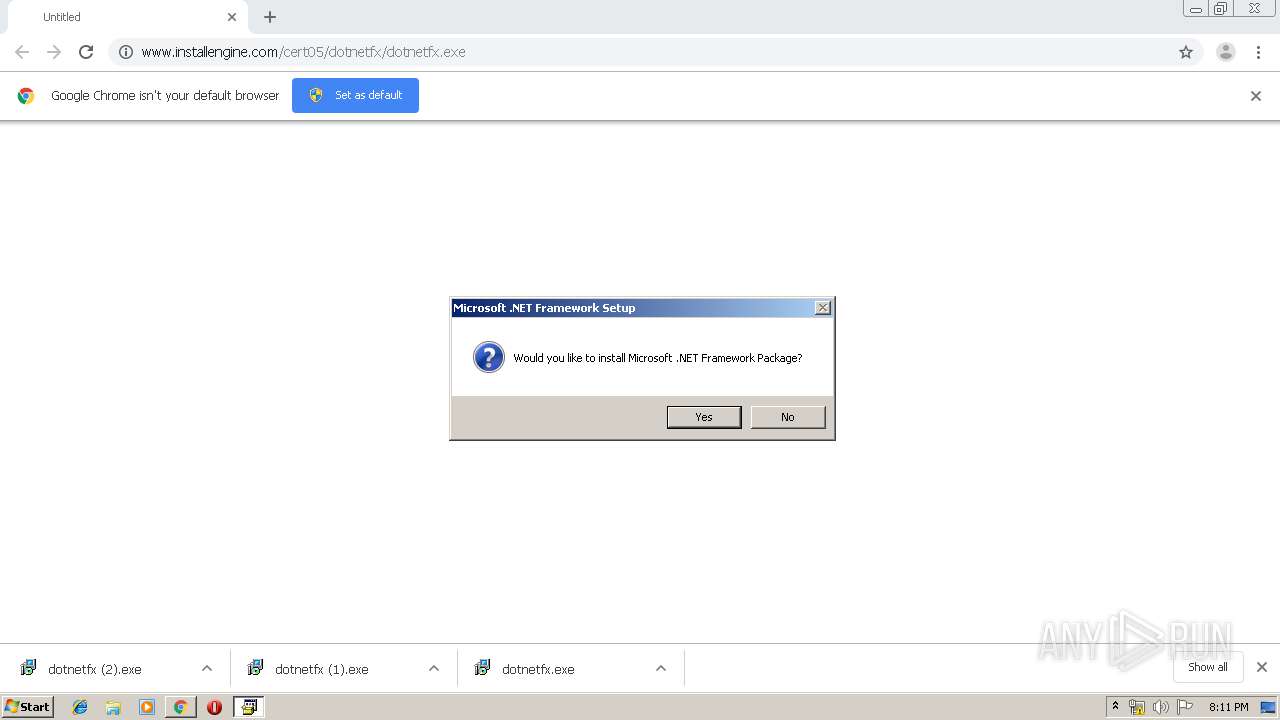Restore down the Chrome window
Image resolution: width=1280 pixels, height=720 pixels.
coord(1221,9)
